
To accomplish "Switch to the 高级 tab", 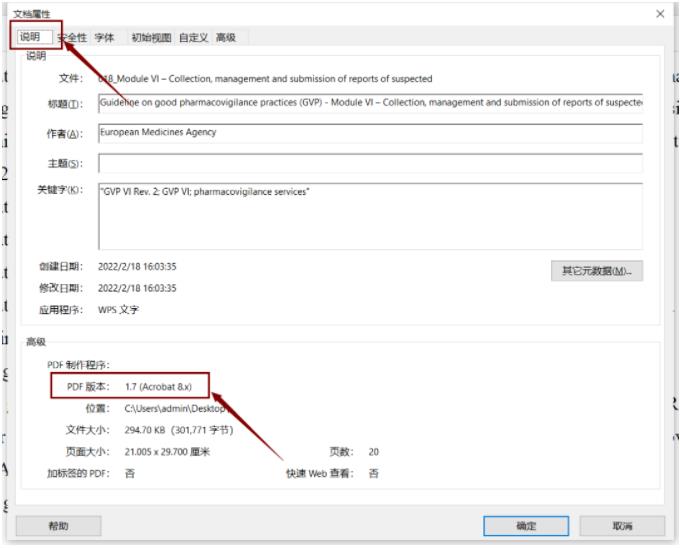I will pos(226,38).
